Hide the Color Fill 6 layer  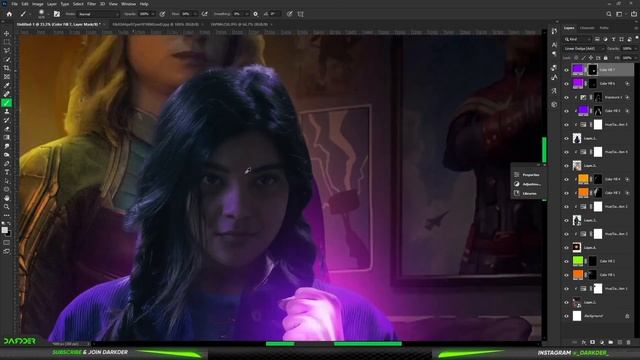[566, 84]
